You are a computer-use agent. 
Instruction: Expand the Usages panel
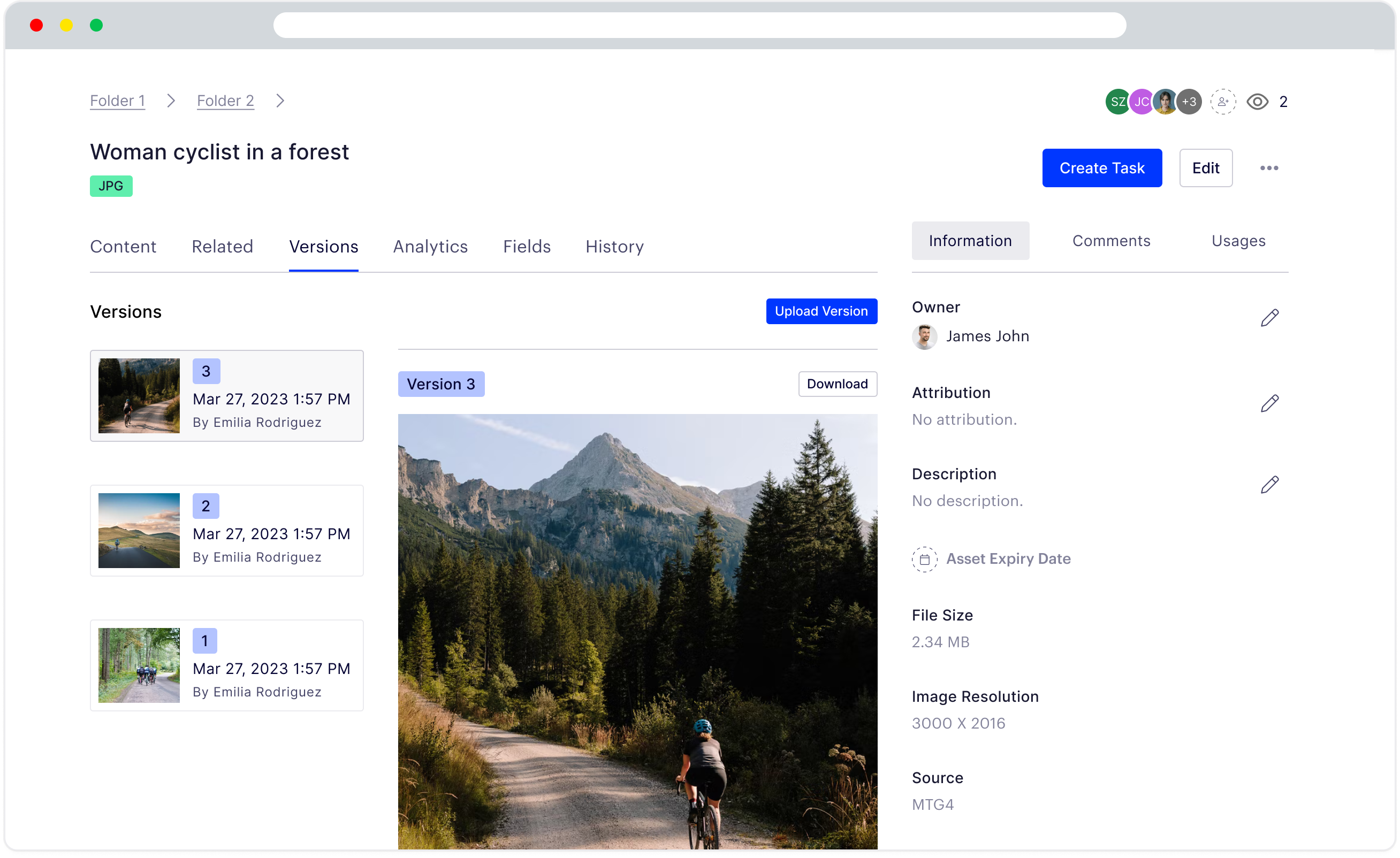pos(1238,241)
